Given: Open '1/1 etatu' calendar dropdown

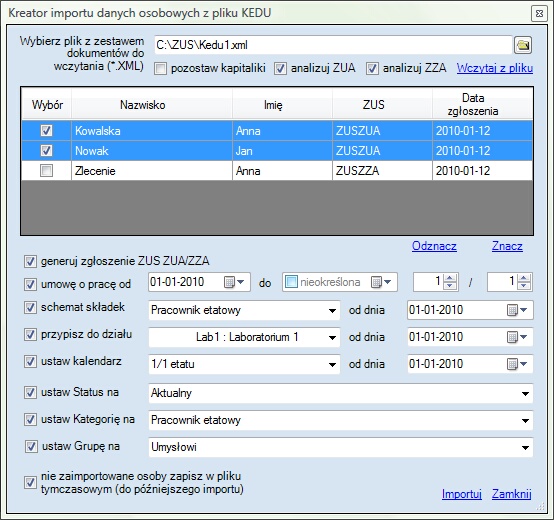Looking at the screenshot, I should point(332,364).
